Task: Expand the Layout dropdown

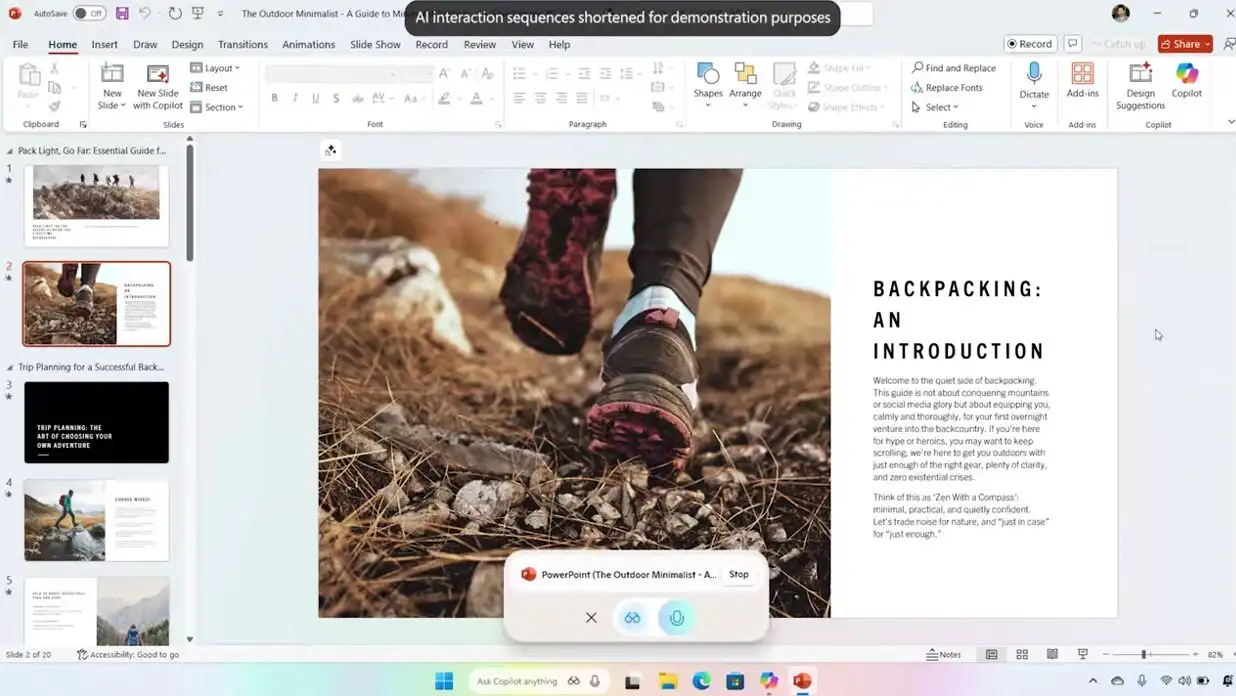Action: pyautogui.click(x=216, y=68)
